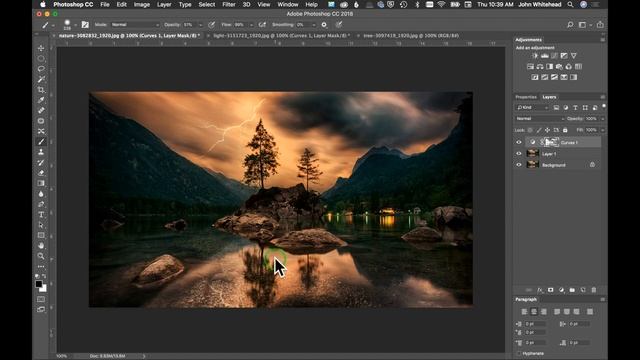
Task: Open brush Mode dropdown
Action: pos(135,24)
